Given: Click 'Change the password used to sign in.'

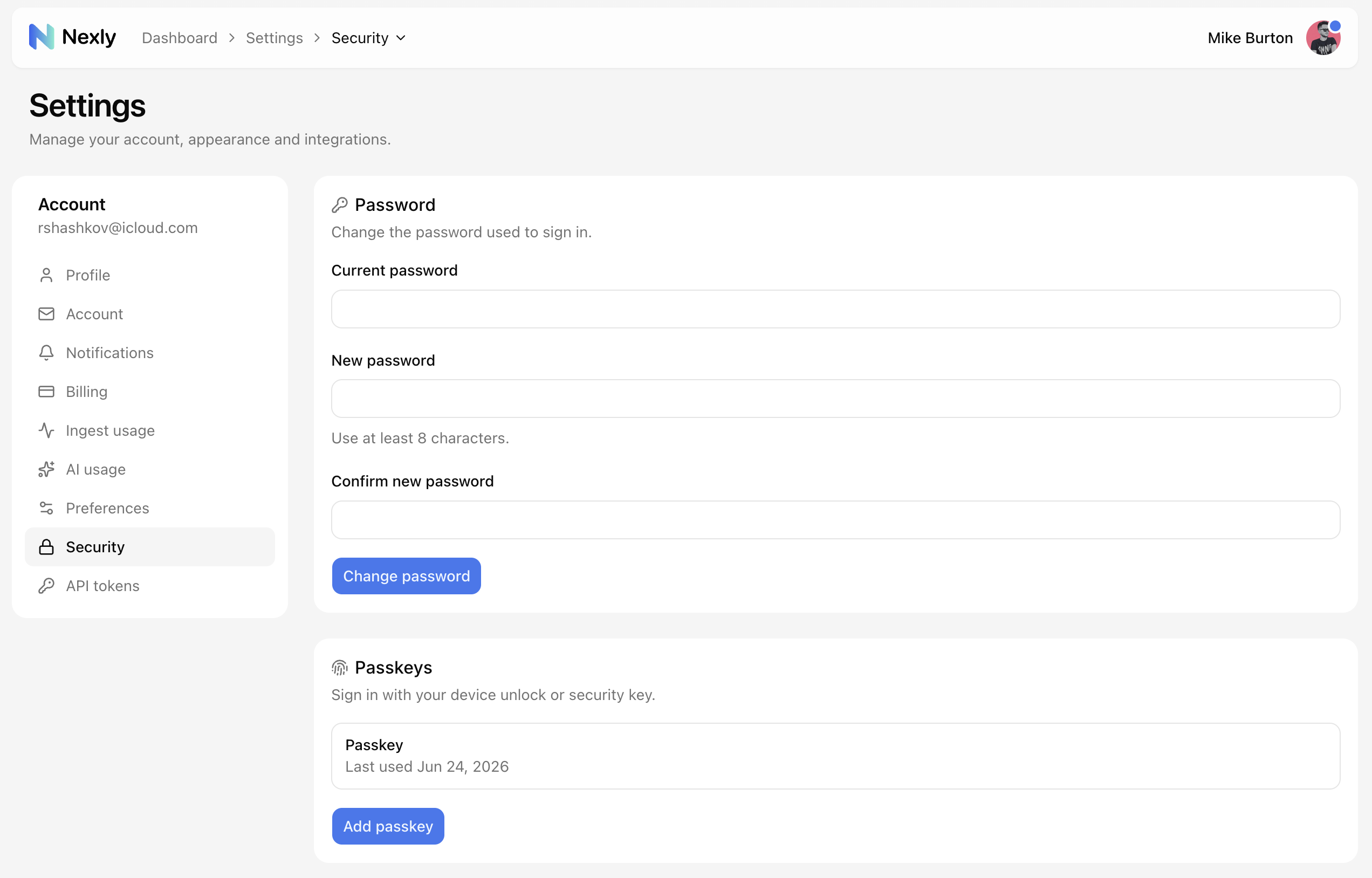Looking at the screenshot, I should point(462,232).
